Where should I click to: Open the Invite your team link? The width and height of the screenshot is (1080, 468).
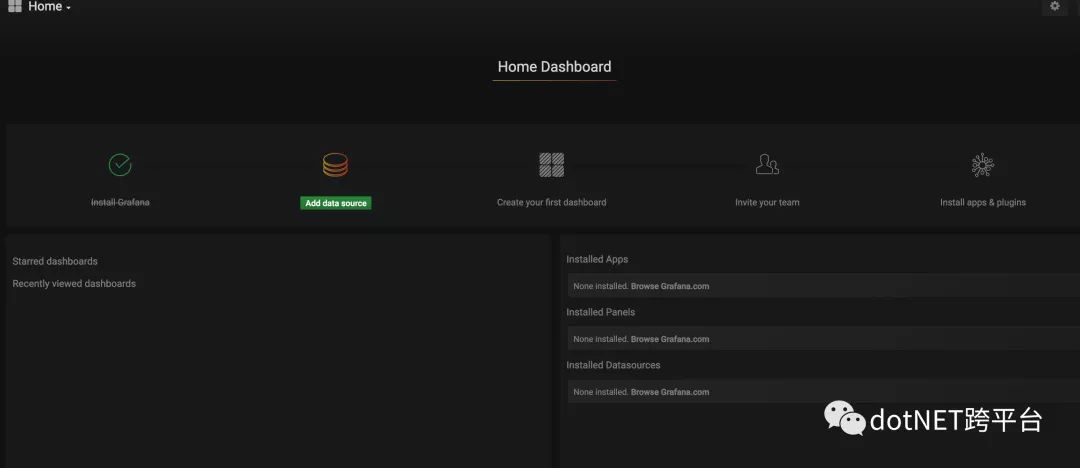click(767, 203)
